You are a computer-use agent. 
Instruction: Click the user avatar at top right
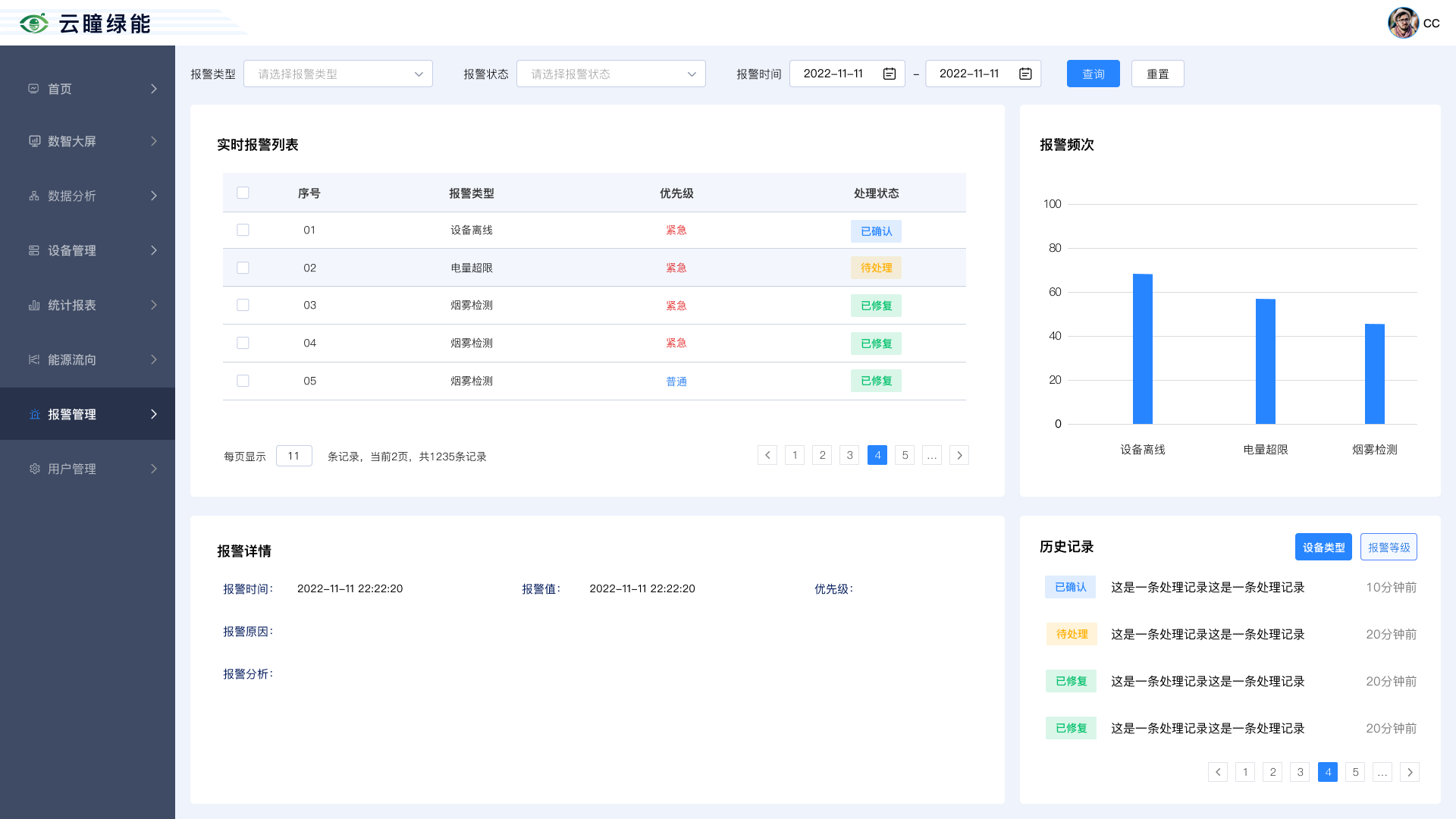1403,23
